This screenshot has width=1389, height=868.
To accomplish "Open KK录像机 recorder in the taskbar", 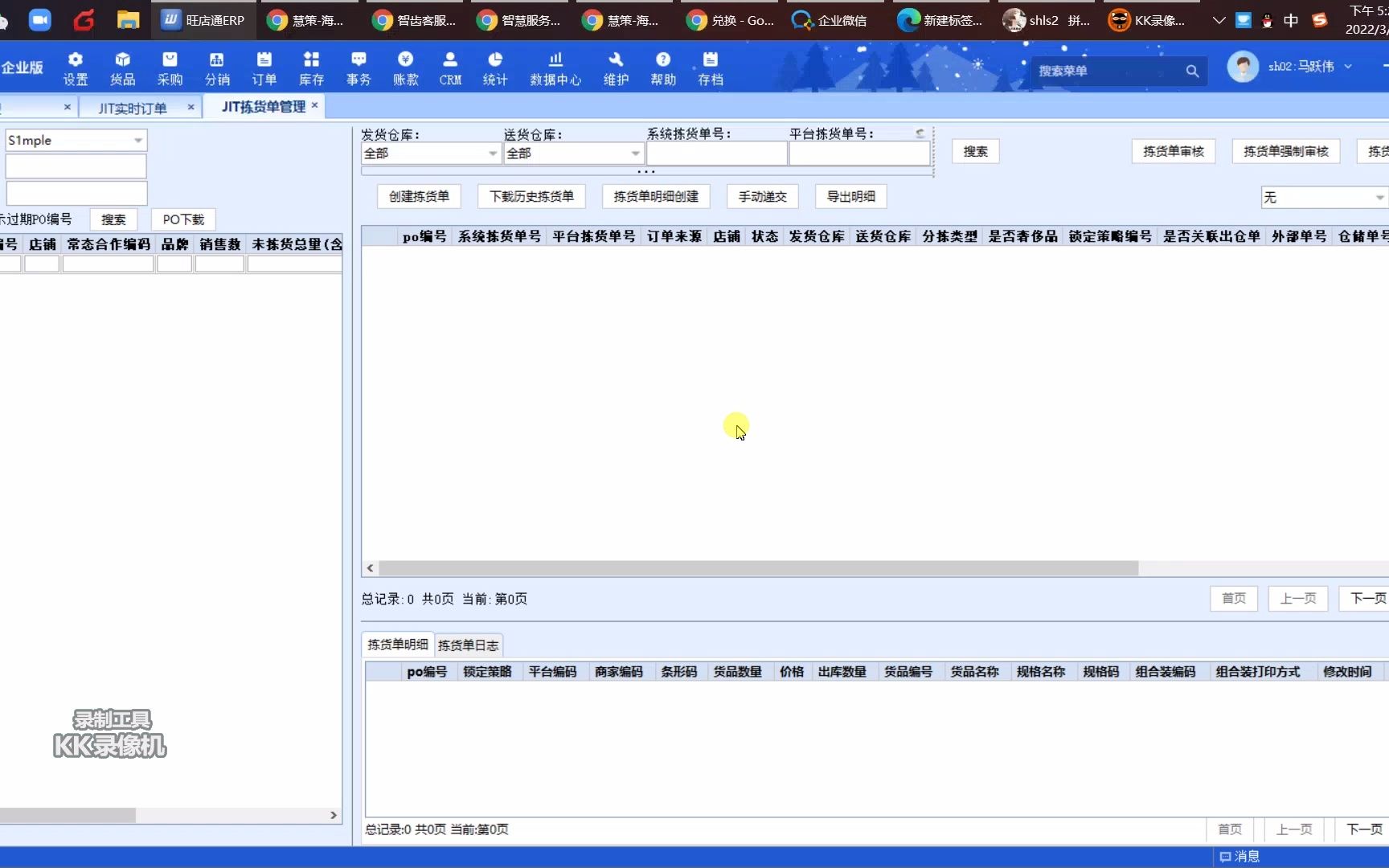I will (1146, 20).
